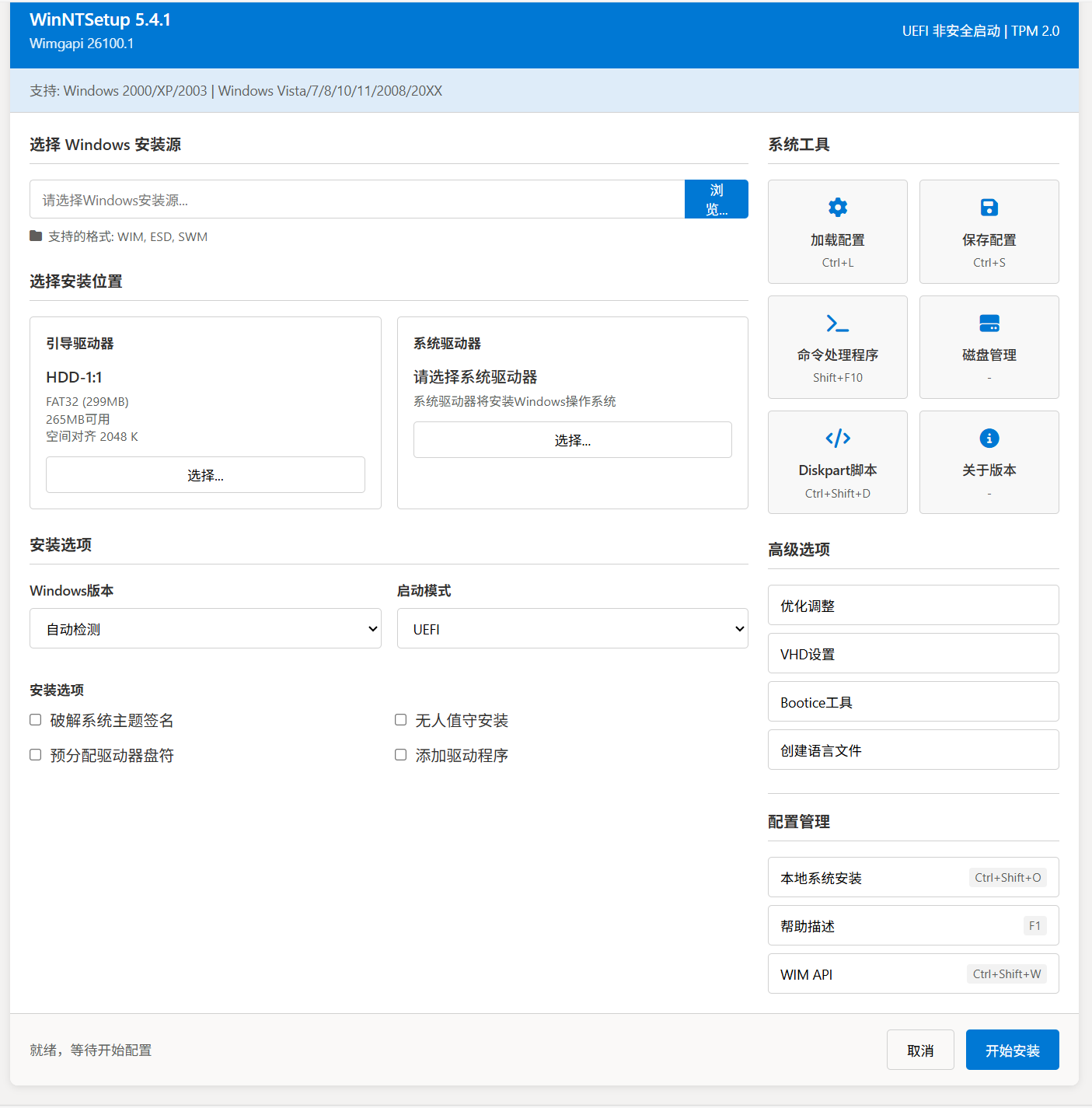Click the 请选择系统驱动器 heading
The image size is (1092, 1108).
point(476,377)
